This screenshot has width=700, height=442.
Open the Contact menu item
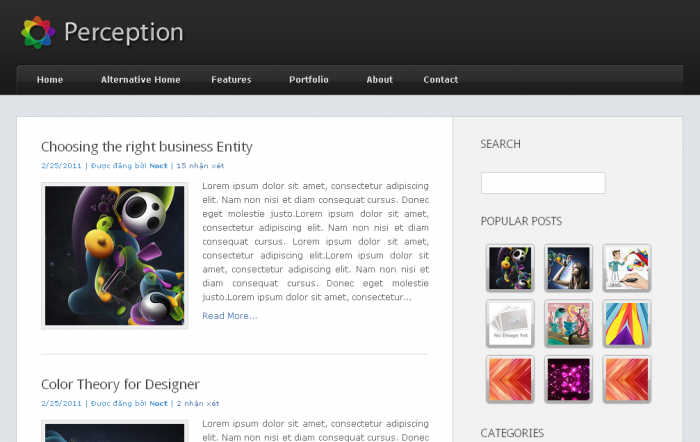point(441,80)
